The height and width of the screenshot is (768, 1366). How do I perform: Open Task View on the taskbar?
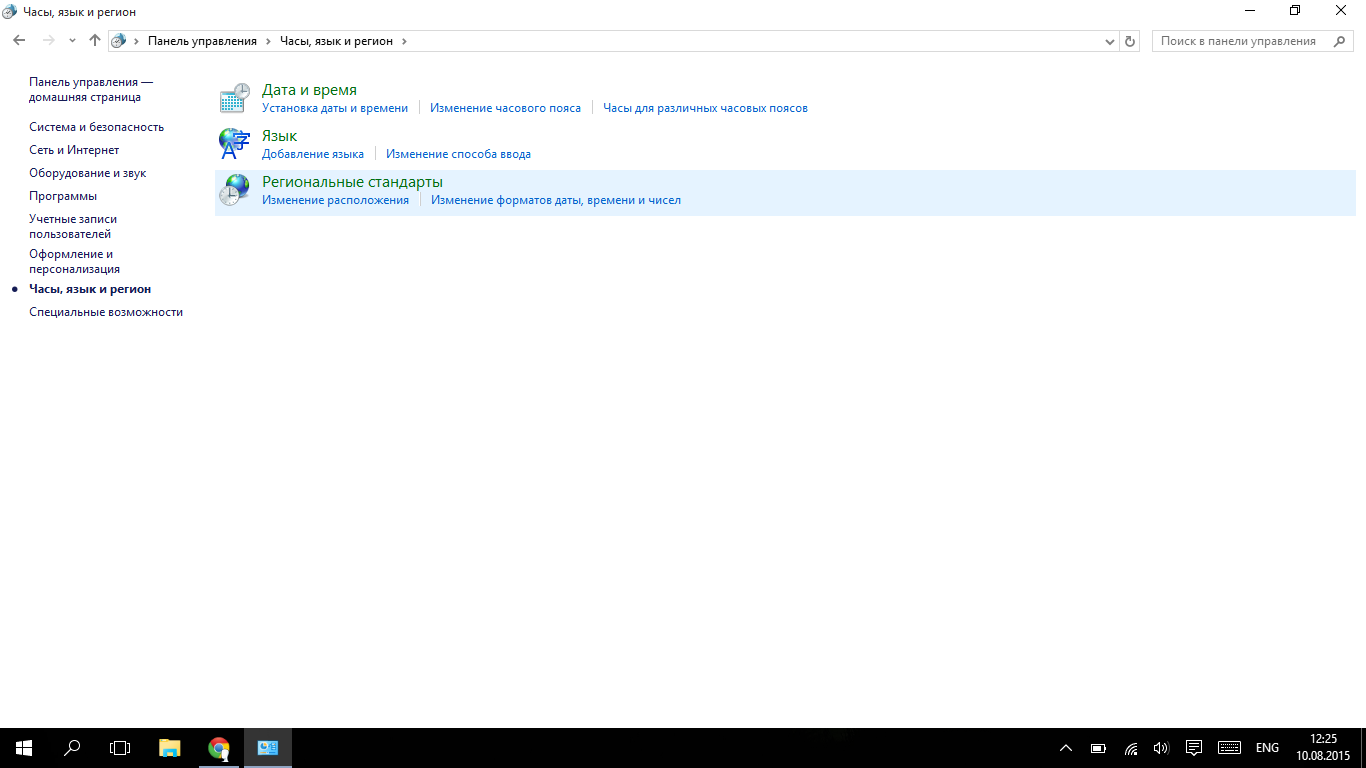pyautogui.click(x=120, y=748)
